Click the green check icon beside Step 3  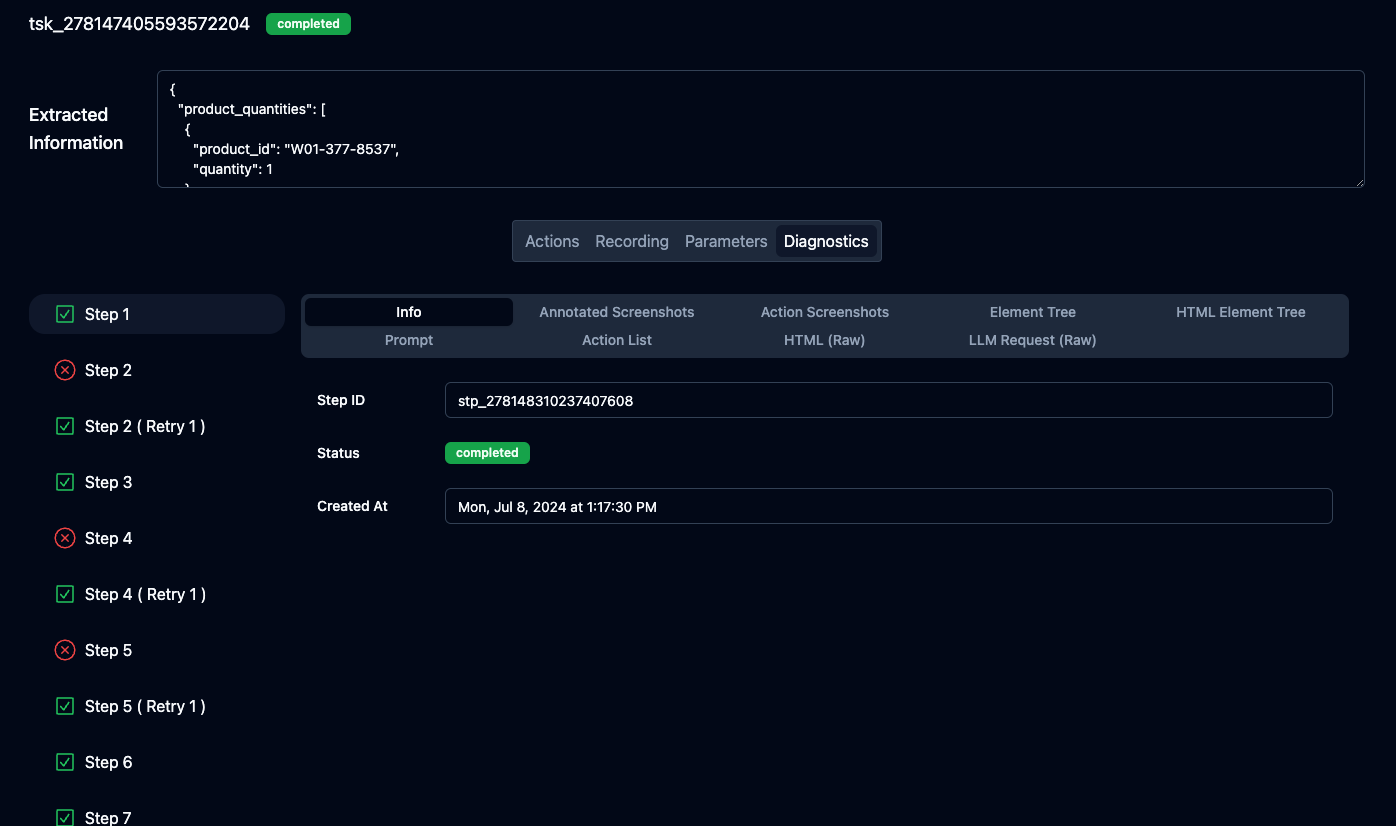coord(65,482)
